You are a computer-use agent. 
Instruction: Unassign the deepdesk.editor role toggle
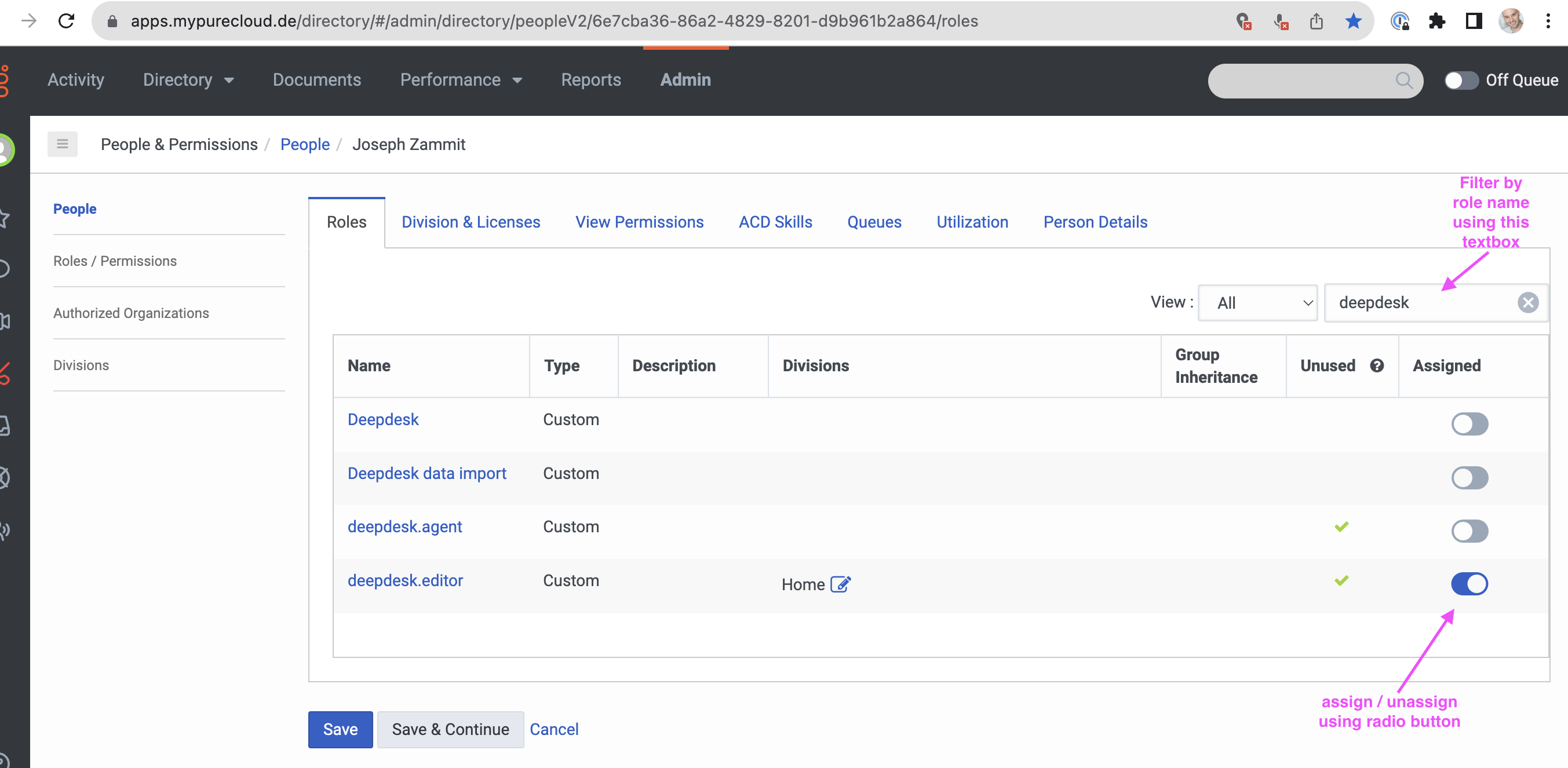coord(1469,584)
